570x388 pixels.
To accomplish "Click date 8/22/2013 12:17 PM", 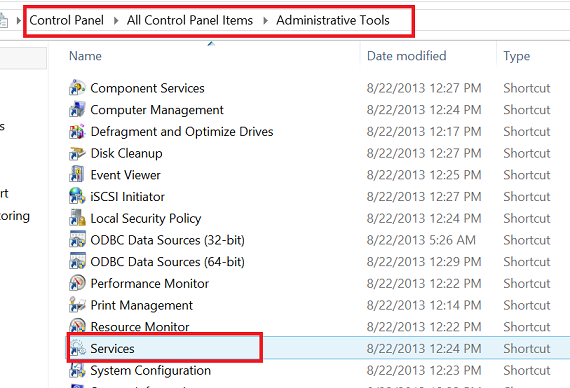I will pos(424,132).
